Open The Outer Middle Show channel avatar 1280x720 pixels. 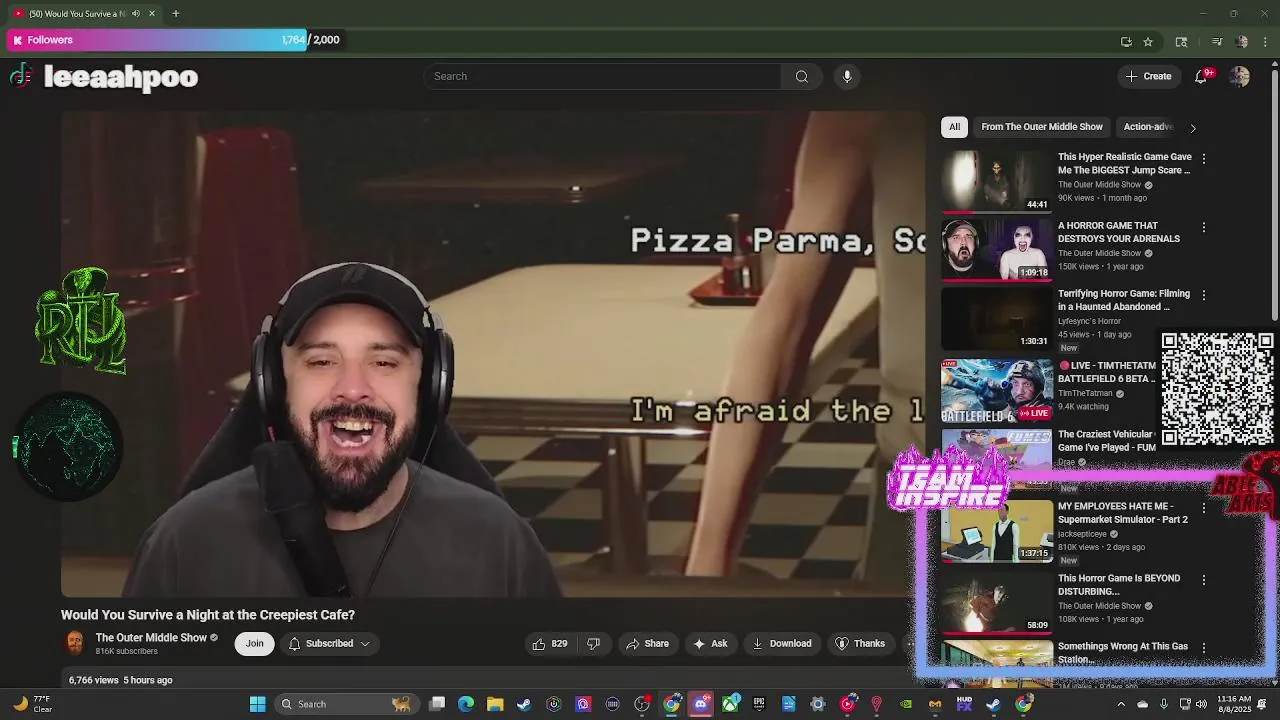[75, 643]
